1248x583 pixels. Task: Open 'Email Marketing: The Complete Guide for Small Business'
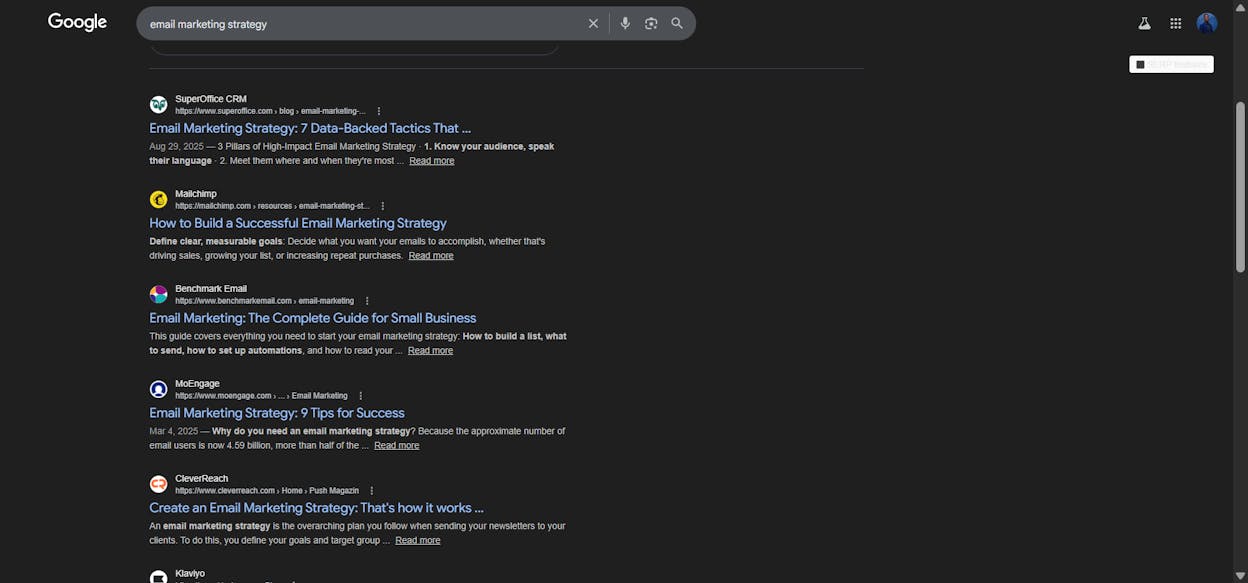(313, 318)
